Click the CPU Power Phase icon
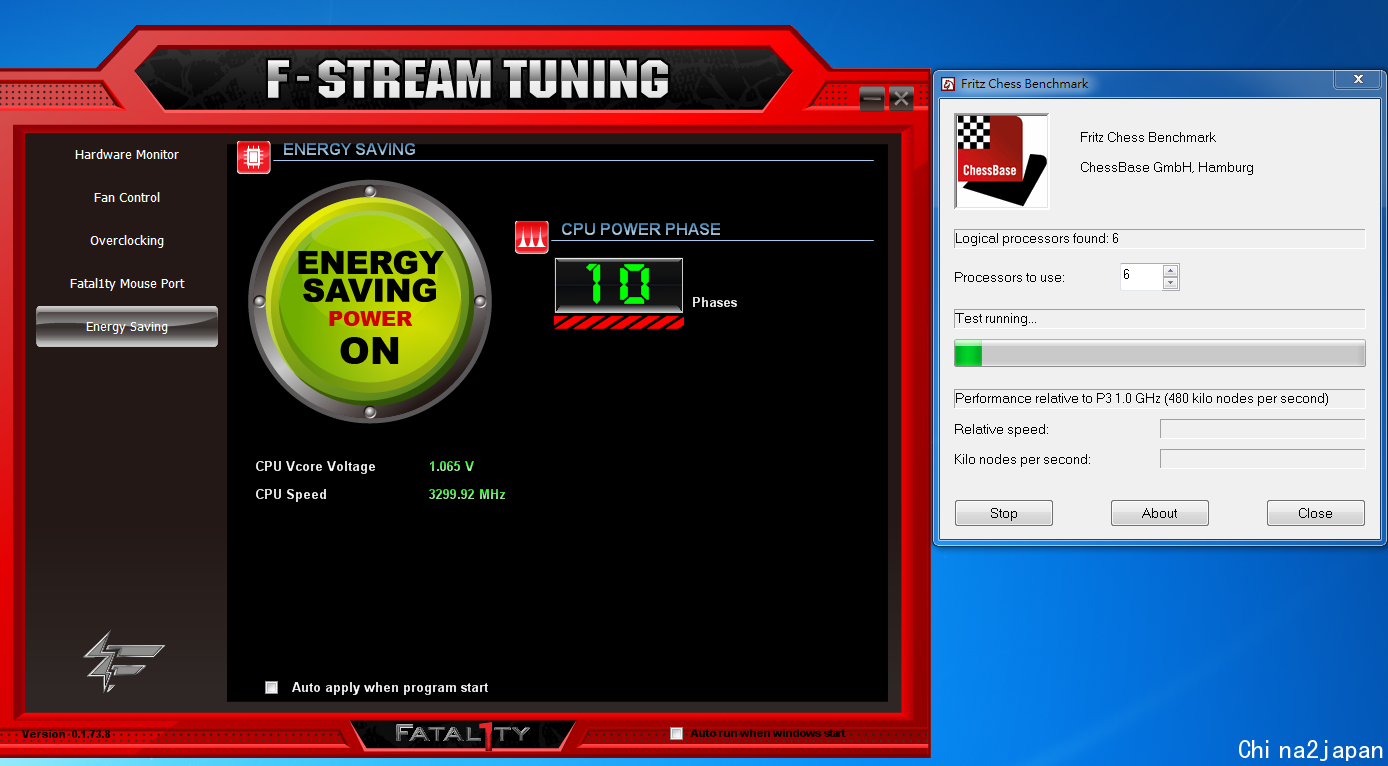Viewport: 1388px width, 766px height. 532,237
